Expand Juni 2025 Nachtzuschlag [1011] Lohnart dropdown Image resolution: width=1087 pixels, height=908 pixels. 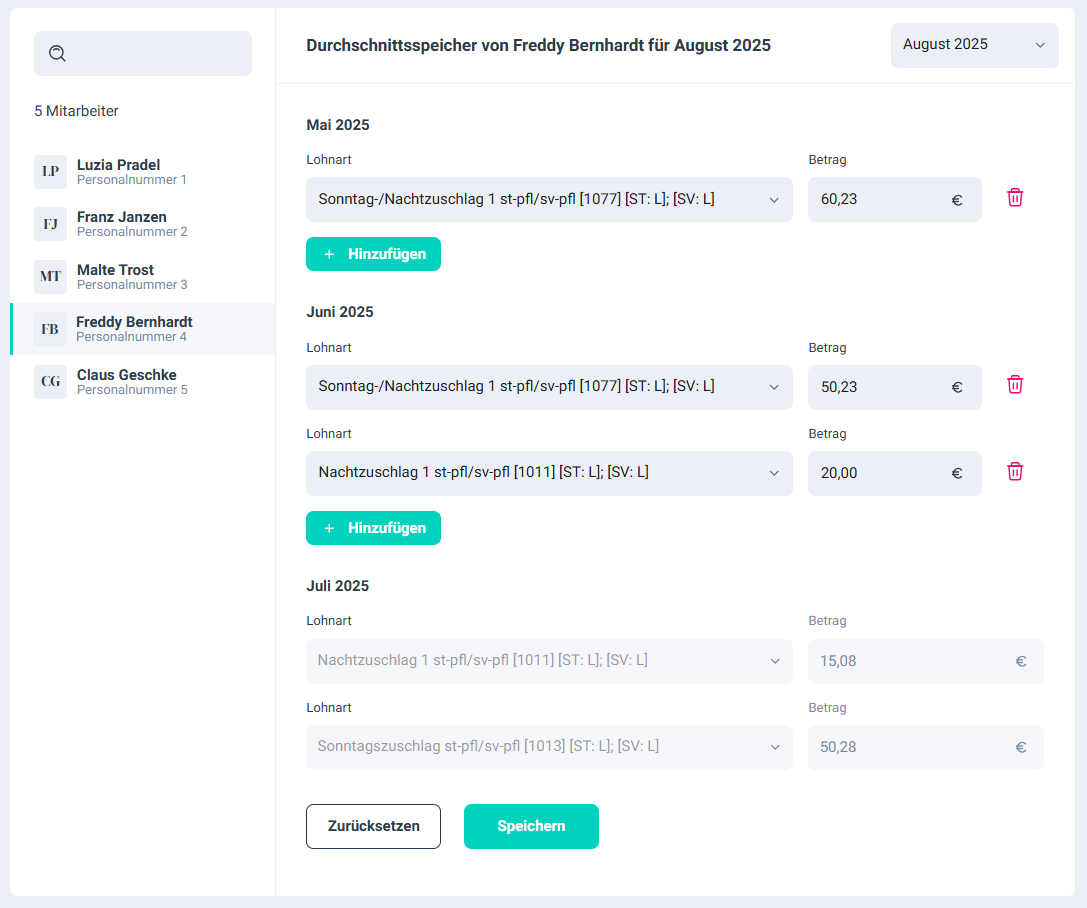548,473
